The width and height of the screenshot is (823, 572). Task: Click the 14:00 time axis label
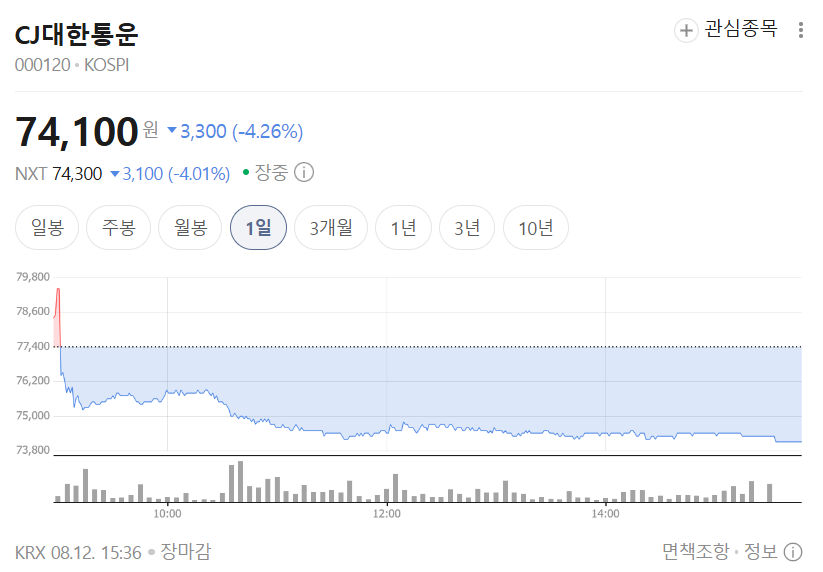tap(605, 514)
